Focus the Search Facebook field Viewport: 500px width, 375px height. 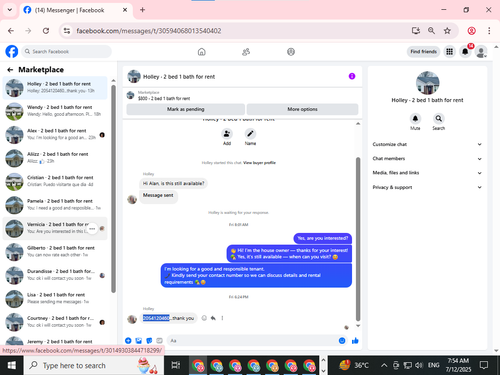(x=67, y=52)
